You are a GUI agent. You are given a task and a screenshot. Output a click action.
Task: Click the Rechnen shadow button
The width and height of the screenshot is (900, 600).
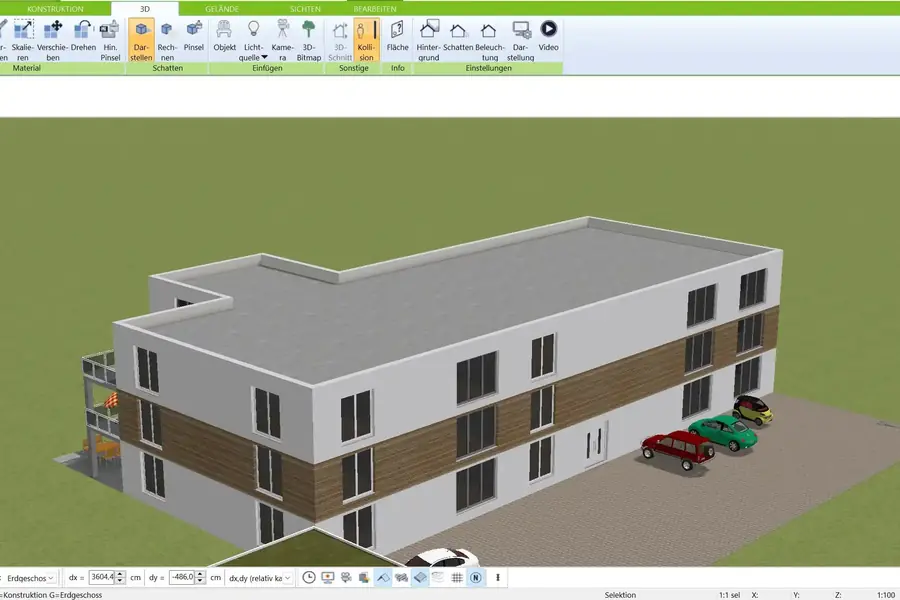point(167,40)
